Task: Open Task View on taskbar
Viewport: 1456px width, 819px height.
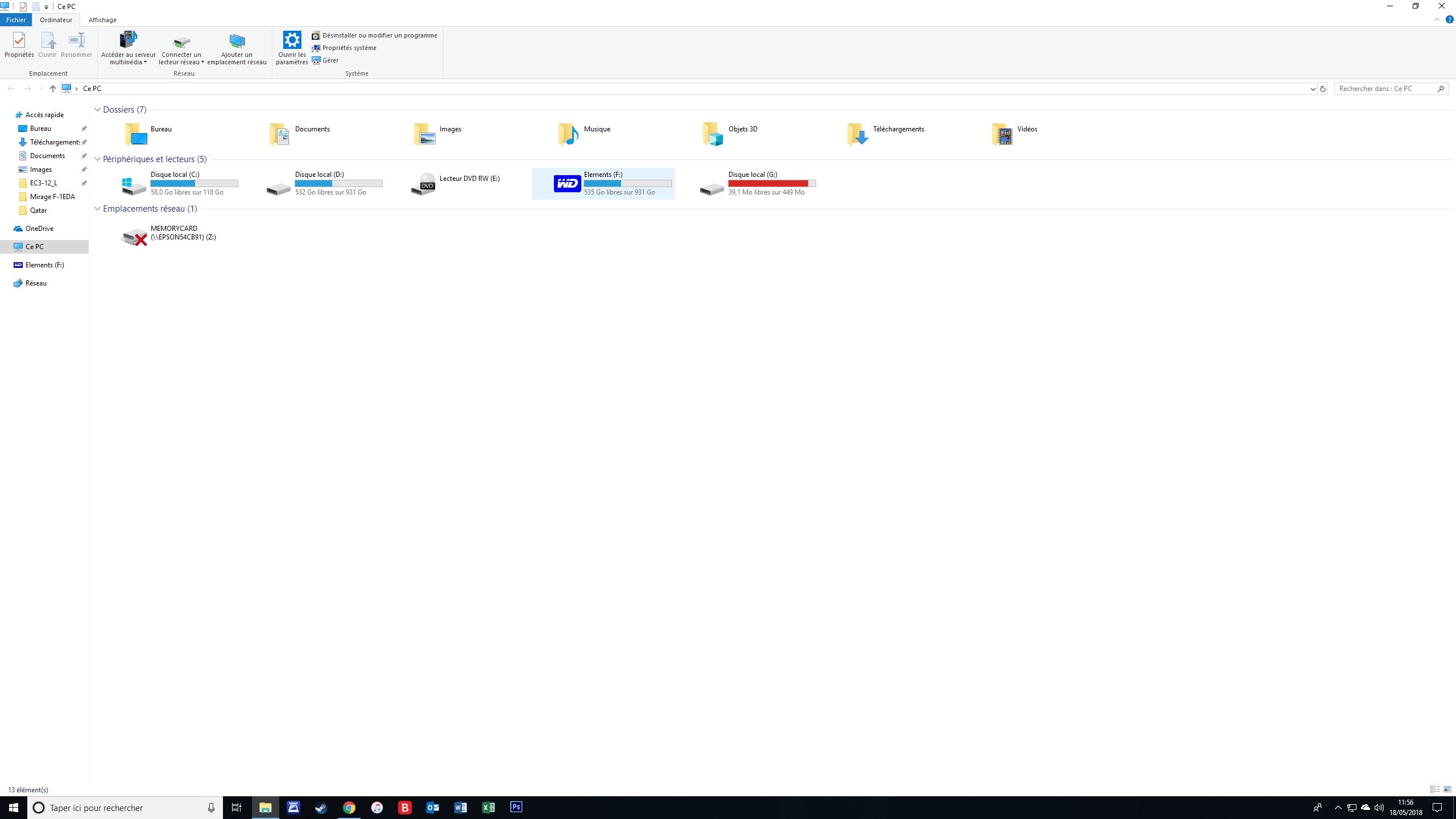Action: point(237,808)
